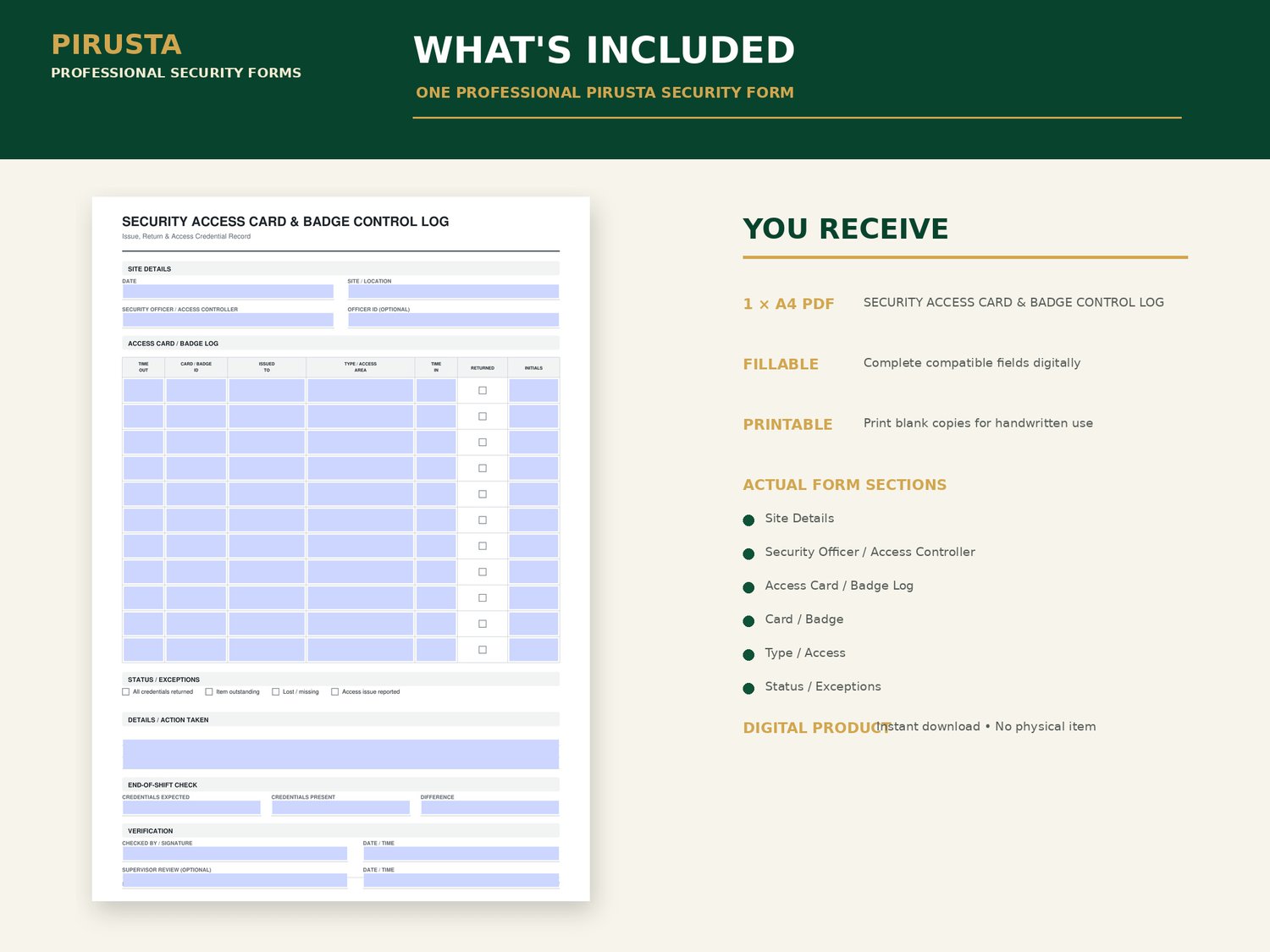Screen dimensions: 1270x952
Task: Select the Security Officer / Access Controller input field
Action: (228, 320)
